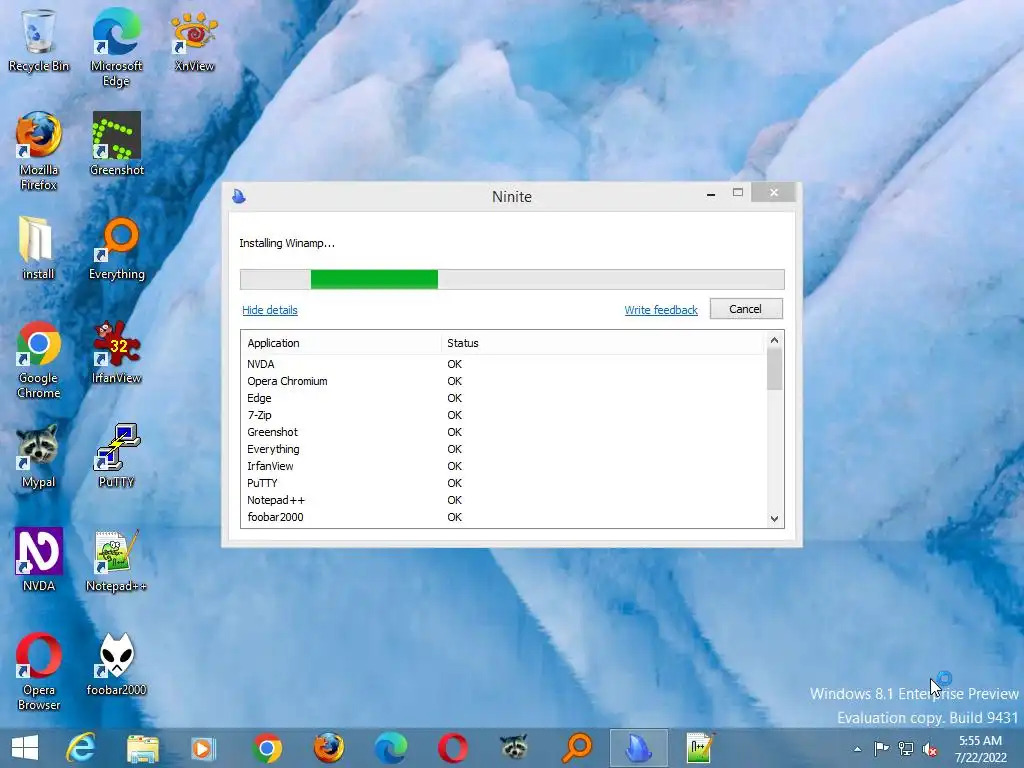This screenshot has height=768, width=1024.
Task: Select the IrfanView row in the list
Action: pos(504,466)
